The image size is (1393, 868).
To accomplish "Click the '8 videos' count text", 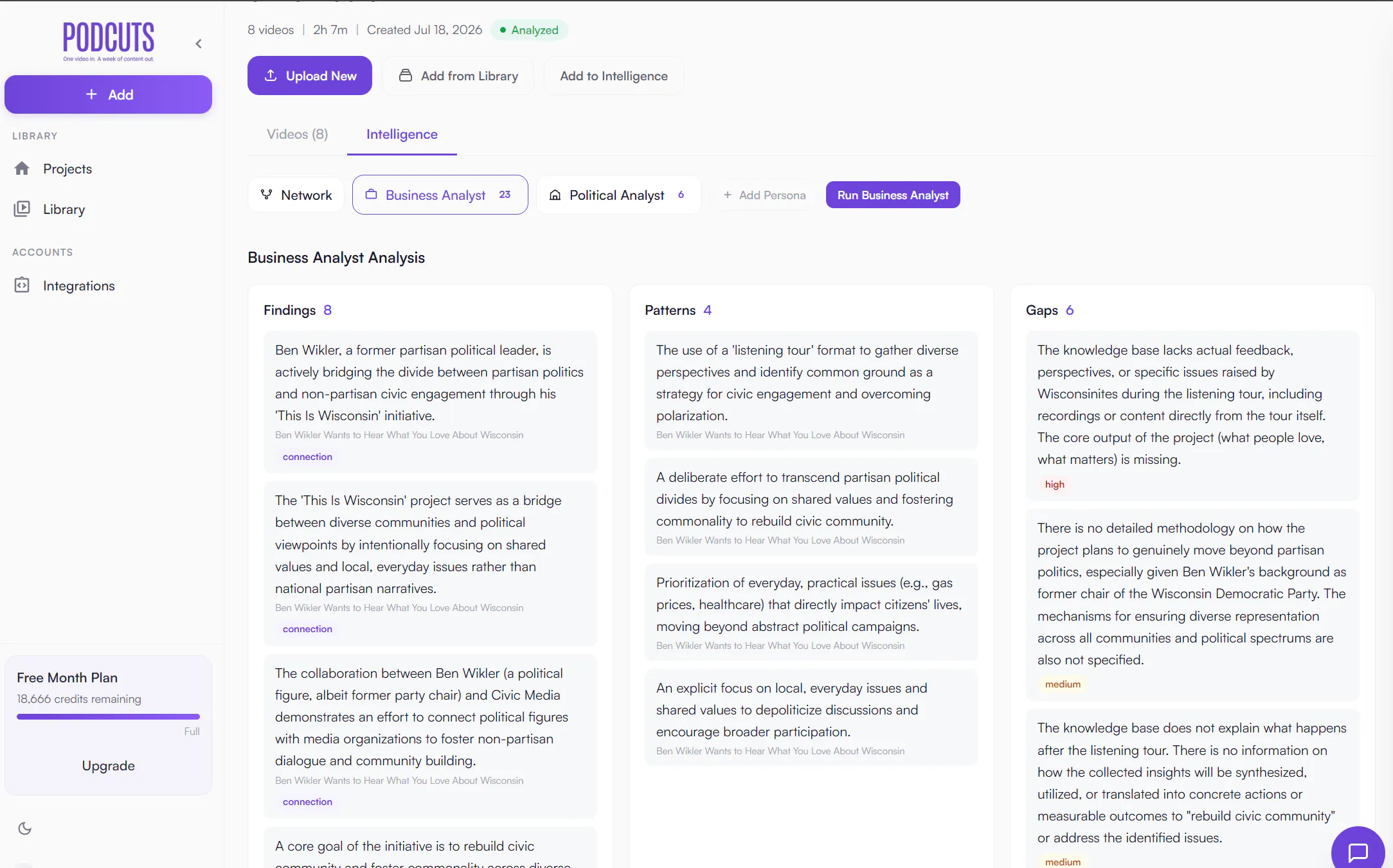I will click(x=271, y=30).
